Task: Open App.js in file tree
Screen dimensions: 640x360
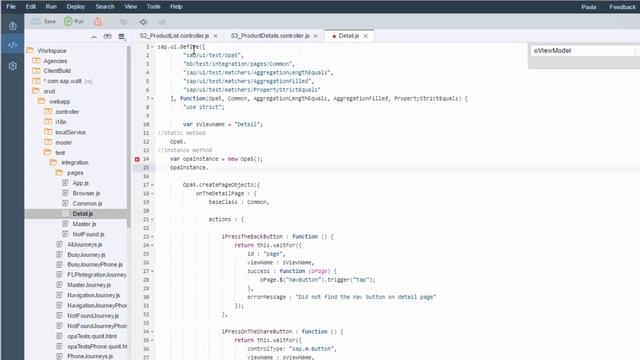Action: pyautogui.click(x=80, y=183)
